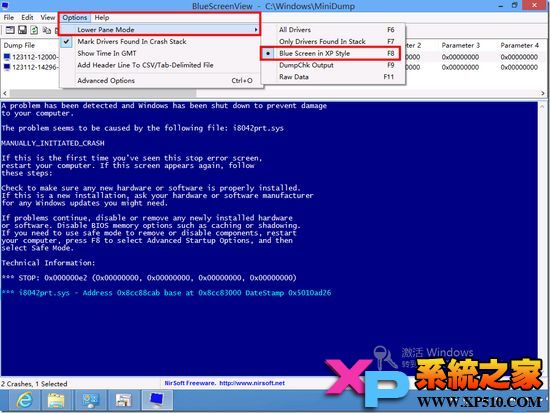Click the highlighted i8042prt.sys address line

click(166, 293)
